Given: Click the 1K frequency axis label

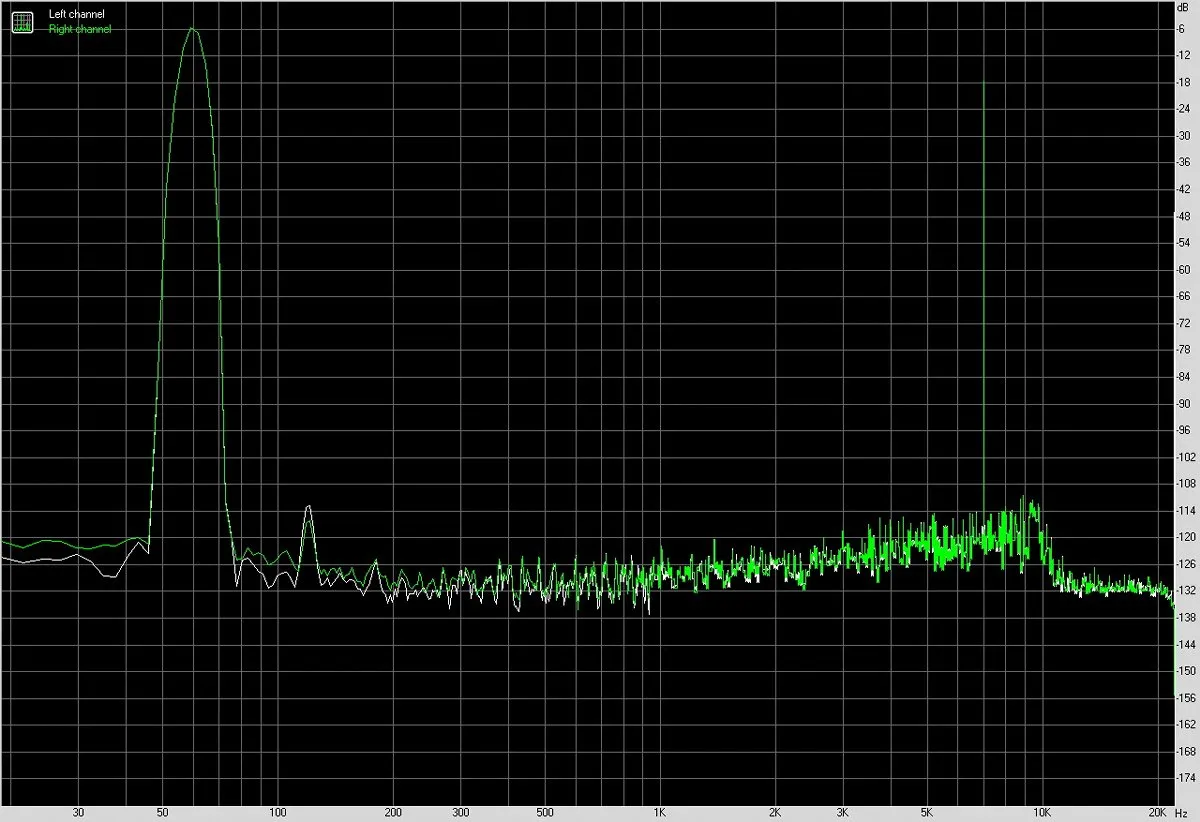Looking at the screenshot, I should coord(660,812).
